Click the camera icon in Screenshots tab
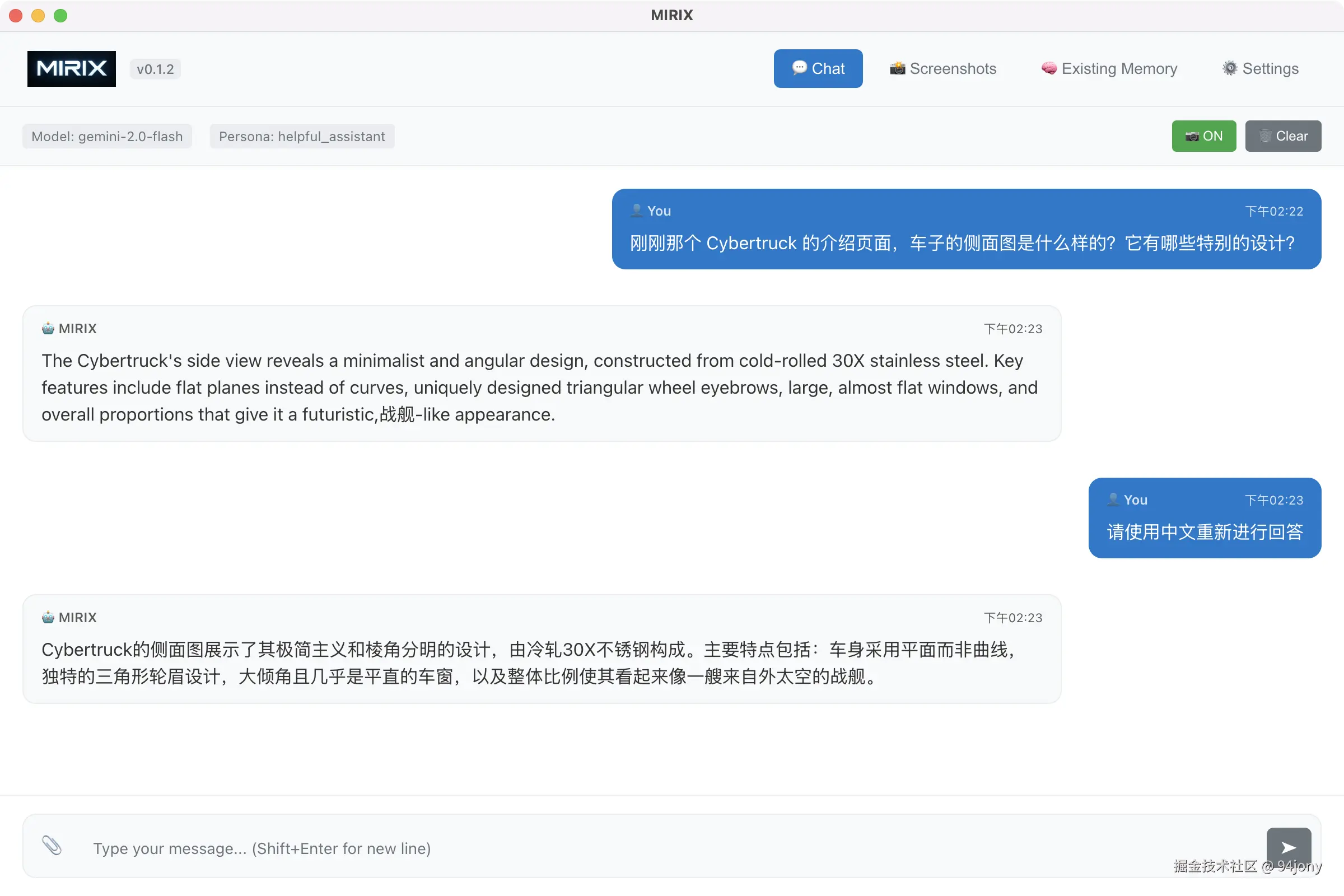The image size is (1344, 896). click(x=897, y=68)
